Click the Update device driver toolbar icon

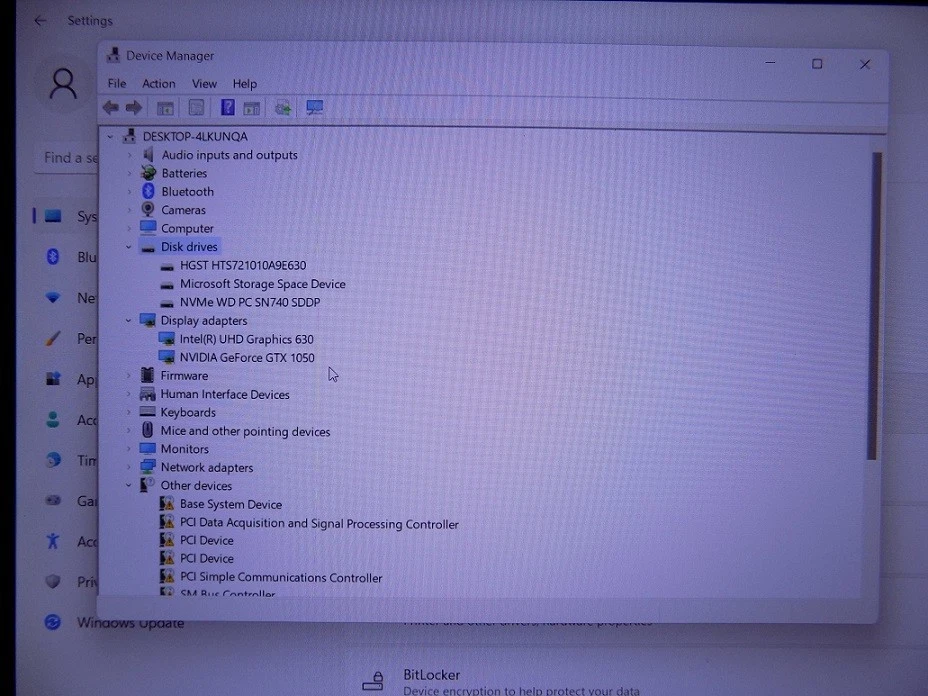[283, 108]
